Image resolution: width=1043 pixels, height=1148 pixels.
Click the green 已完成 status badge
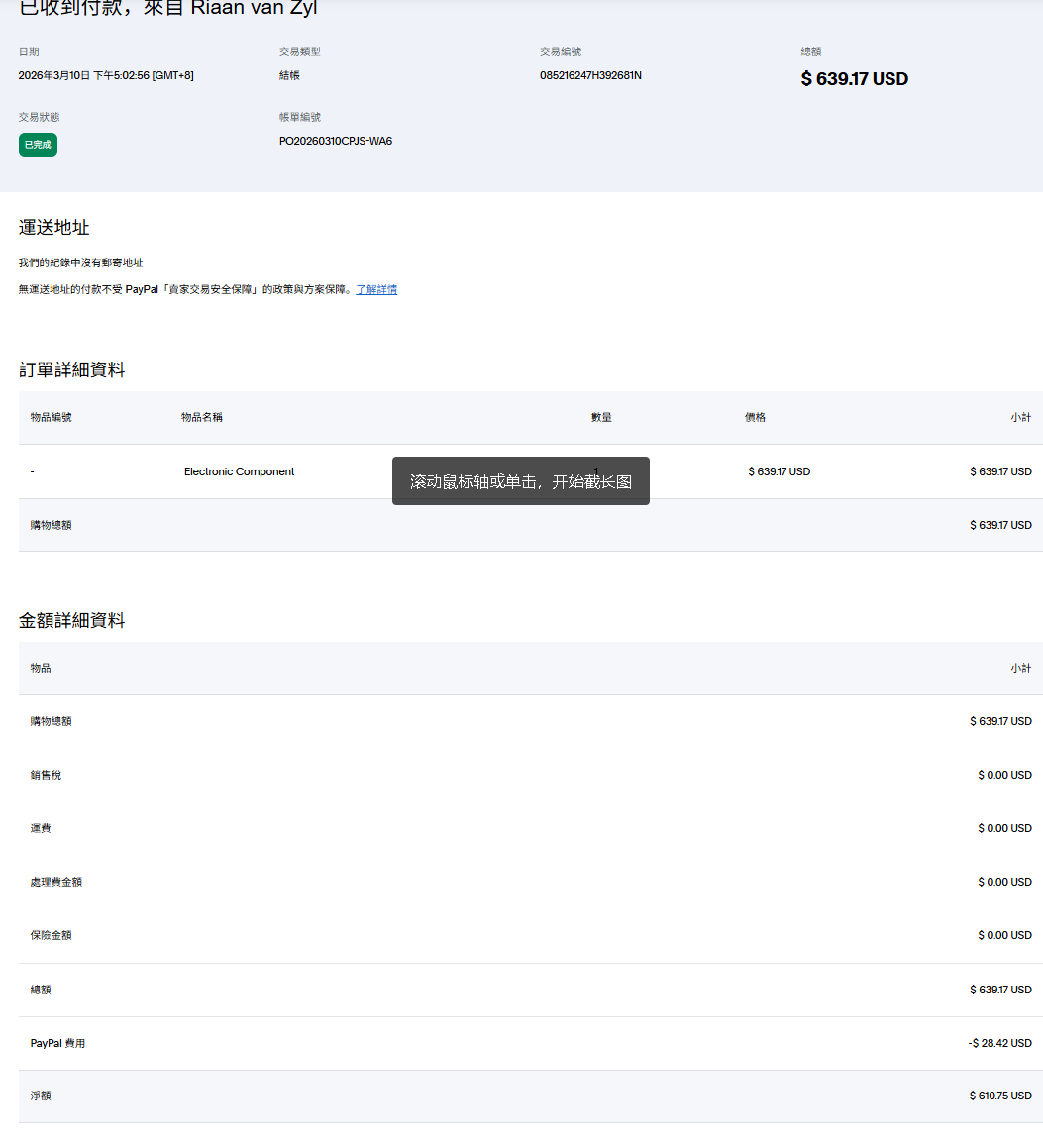[38, 145]
